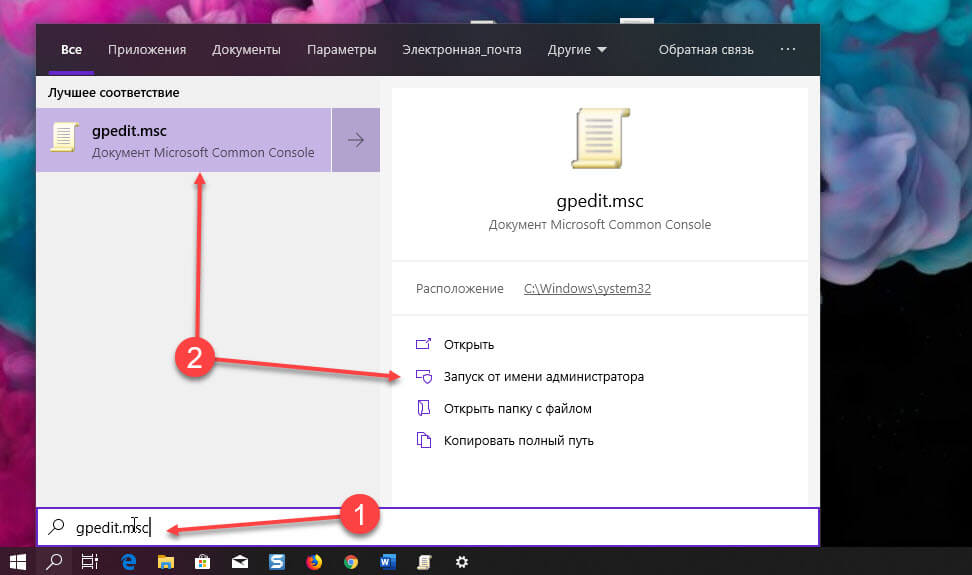
Task: Click Обратная связь
Action: pos(706,50)
